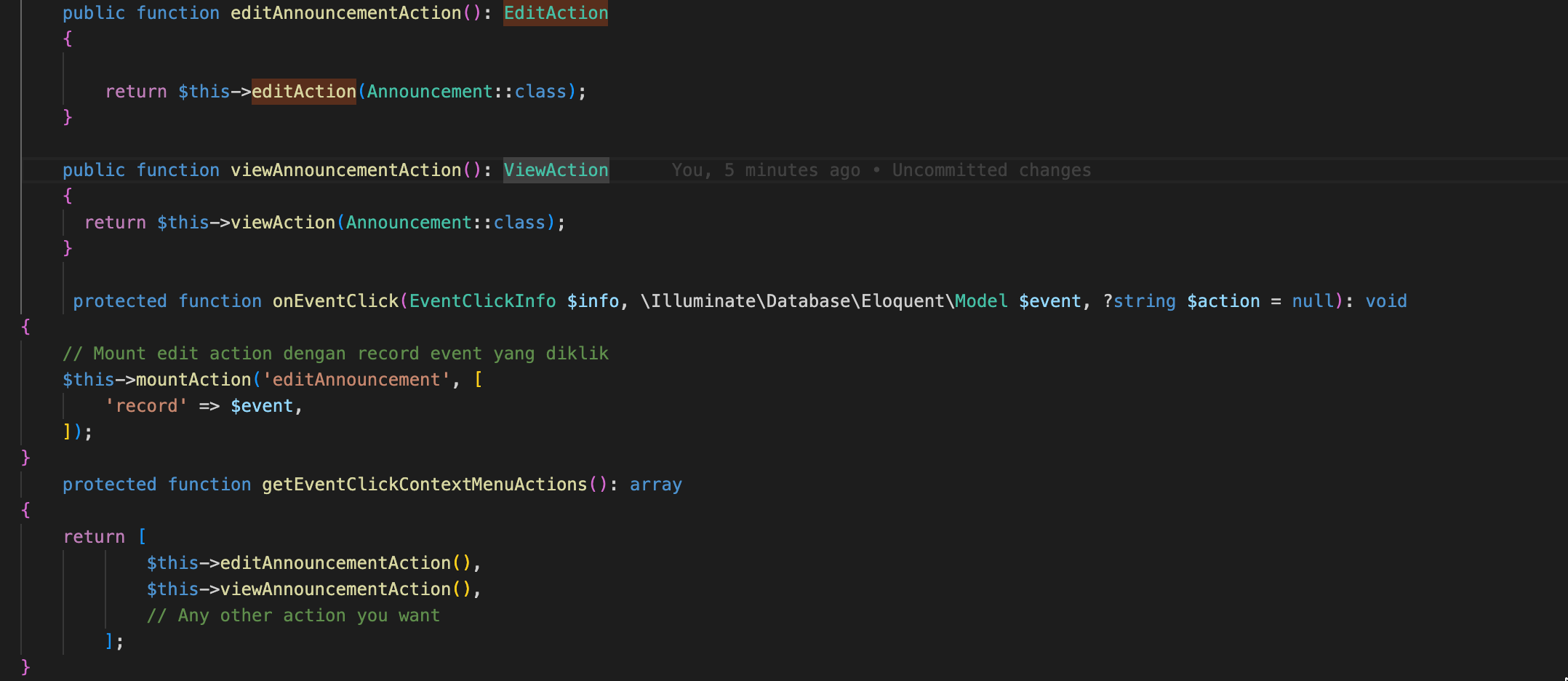The height and width of the screenshot is (681, 1568).
Task: Click the 'editAnnouncement' string literal
Action: point(356,380)
